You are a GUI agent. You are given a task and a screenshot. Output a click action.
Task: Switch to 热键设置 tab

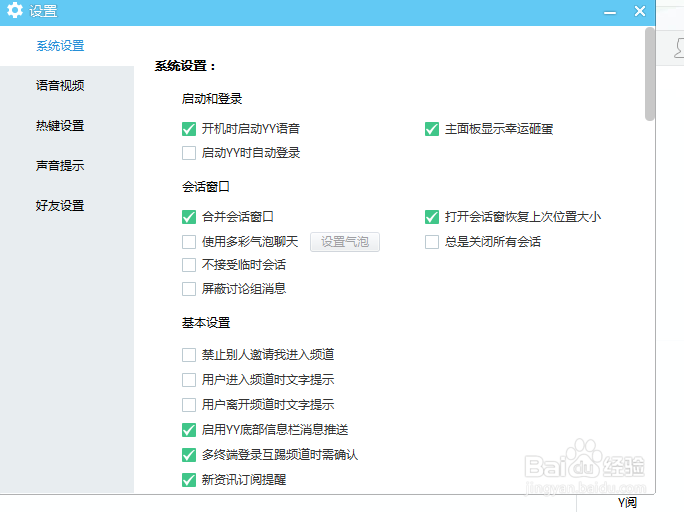[60, 126]
